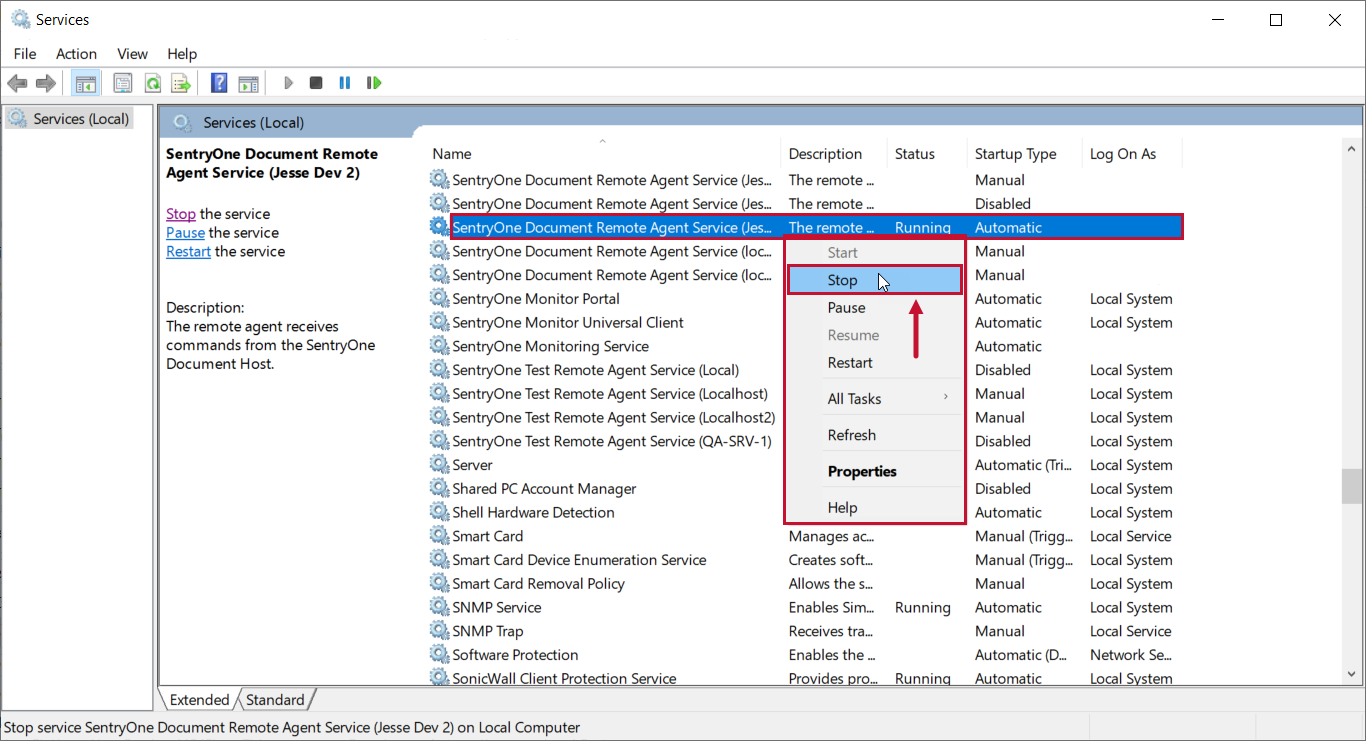Click the scrollbar up arrow in services list
The image size is (1366, 741).
click(1351, 150)
